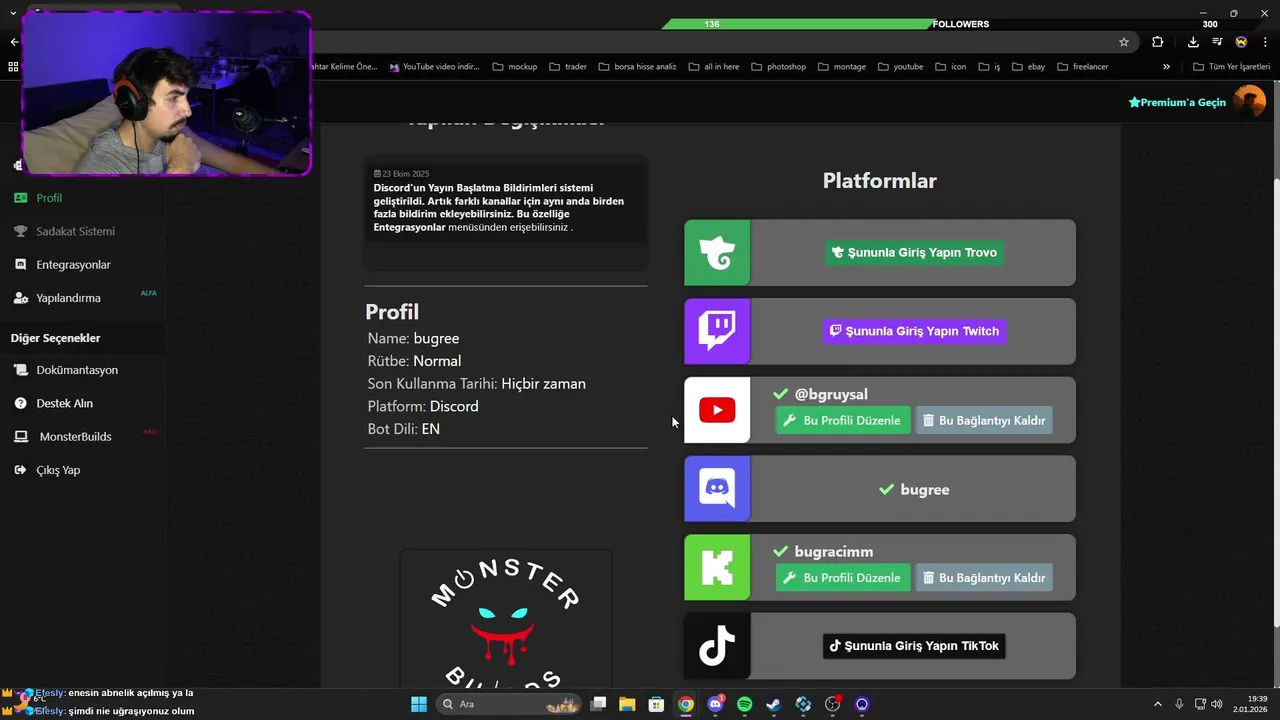
Task: Click the 23 Ekim 2025 changelog entry
Action: [x=506, y=201]
